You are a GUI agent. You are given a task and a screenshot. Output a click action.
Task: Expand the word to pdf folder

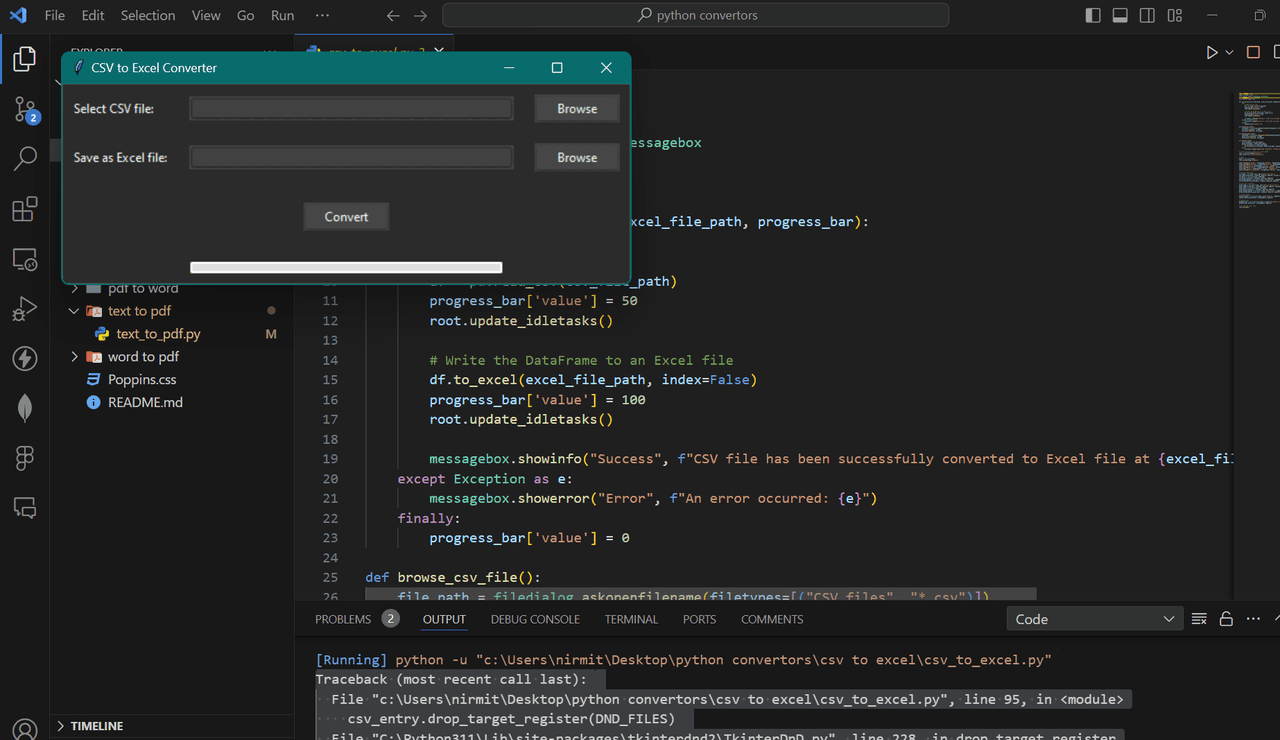(75, 357)
